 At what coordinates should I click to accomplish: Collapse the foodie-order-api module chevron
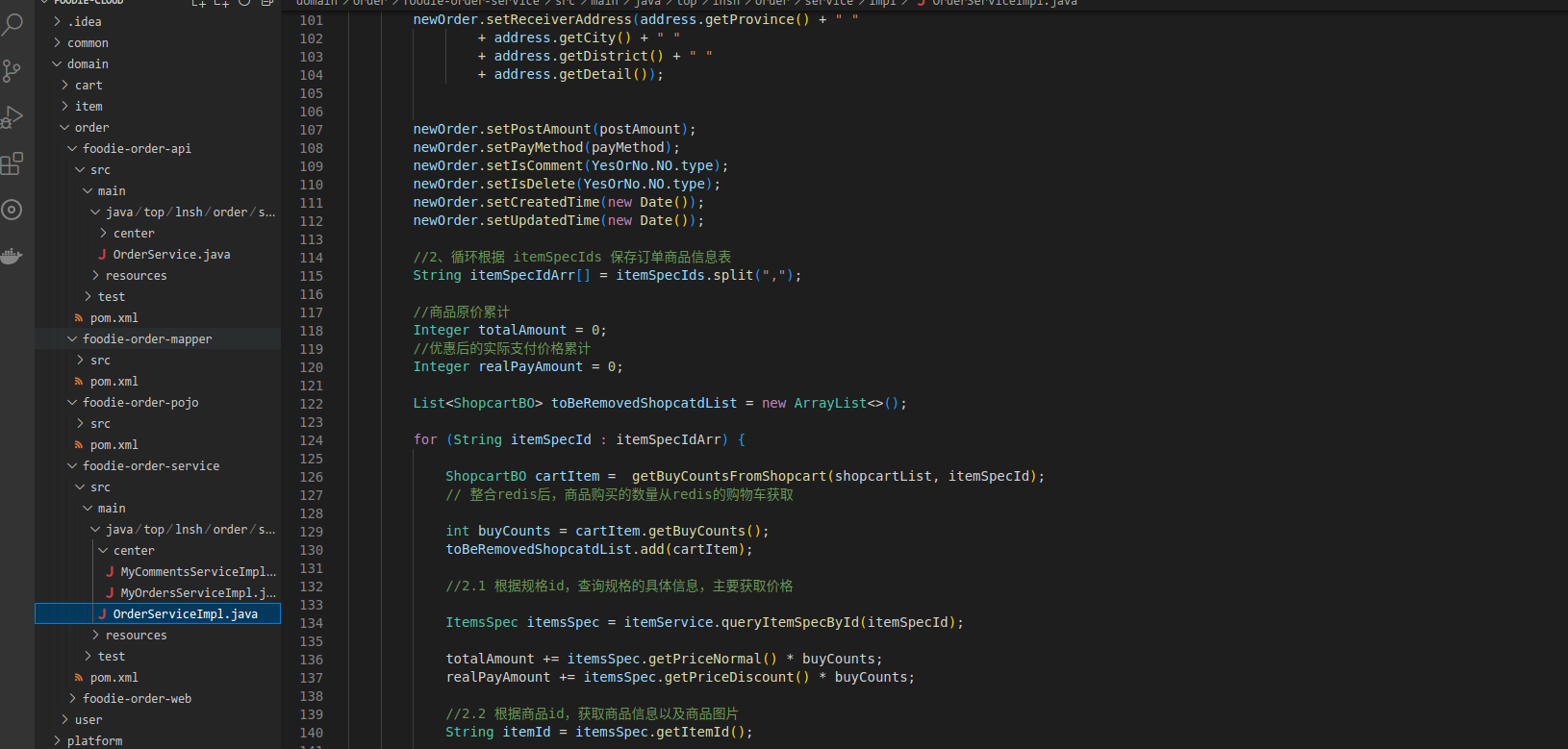click(72, 148)
